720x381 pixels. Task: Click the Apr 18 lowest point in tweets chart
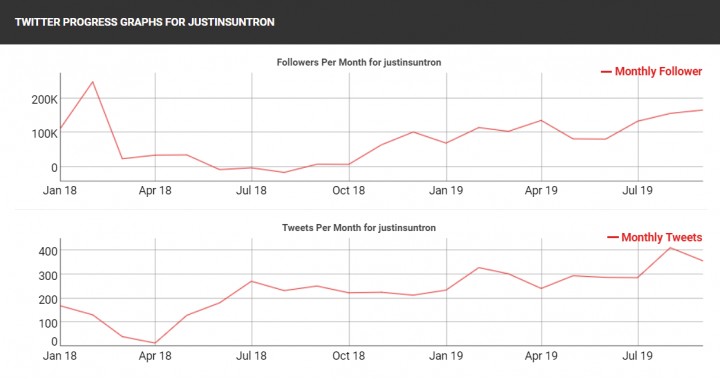coord(155,343)
